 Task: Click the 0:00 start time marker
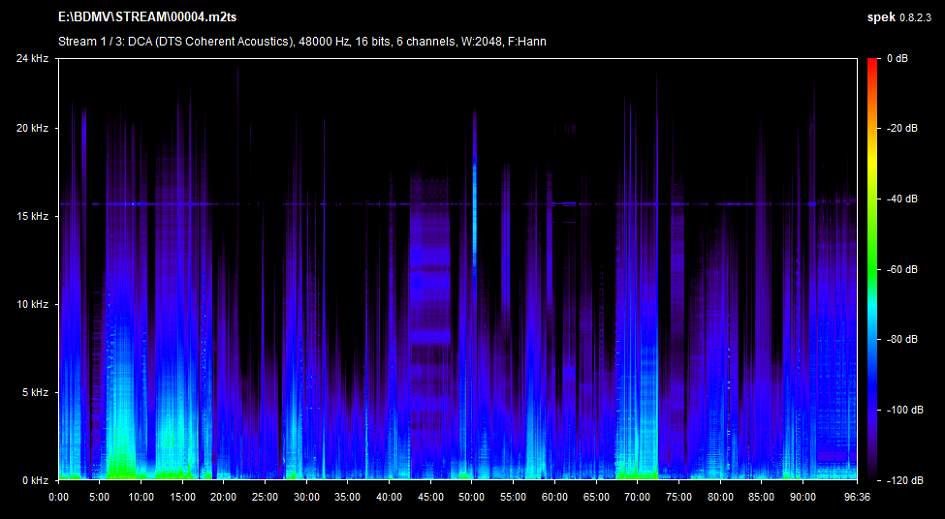(x=58, y=496)
